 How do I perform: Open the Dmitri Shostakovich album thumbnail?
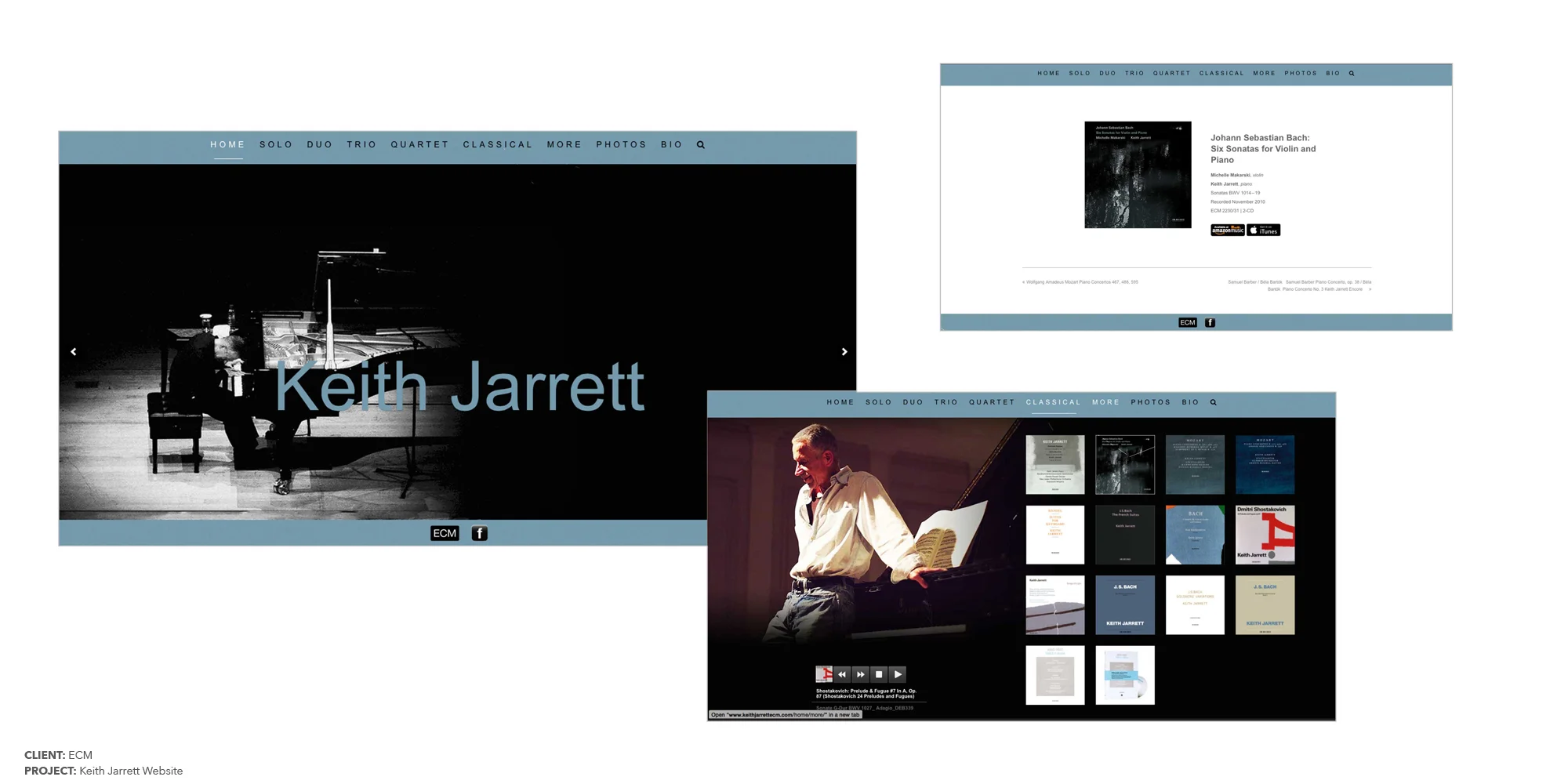click(x=1265, y=535)
